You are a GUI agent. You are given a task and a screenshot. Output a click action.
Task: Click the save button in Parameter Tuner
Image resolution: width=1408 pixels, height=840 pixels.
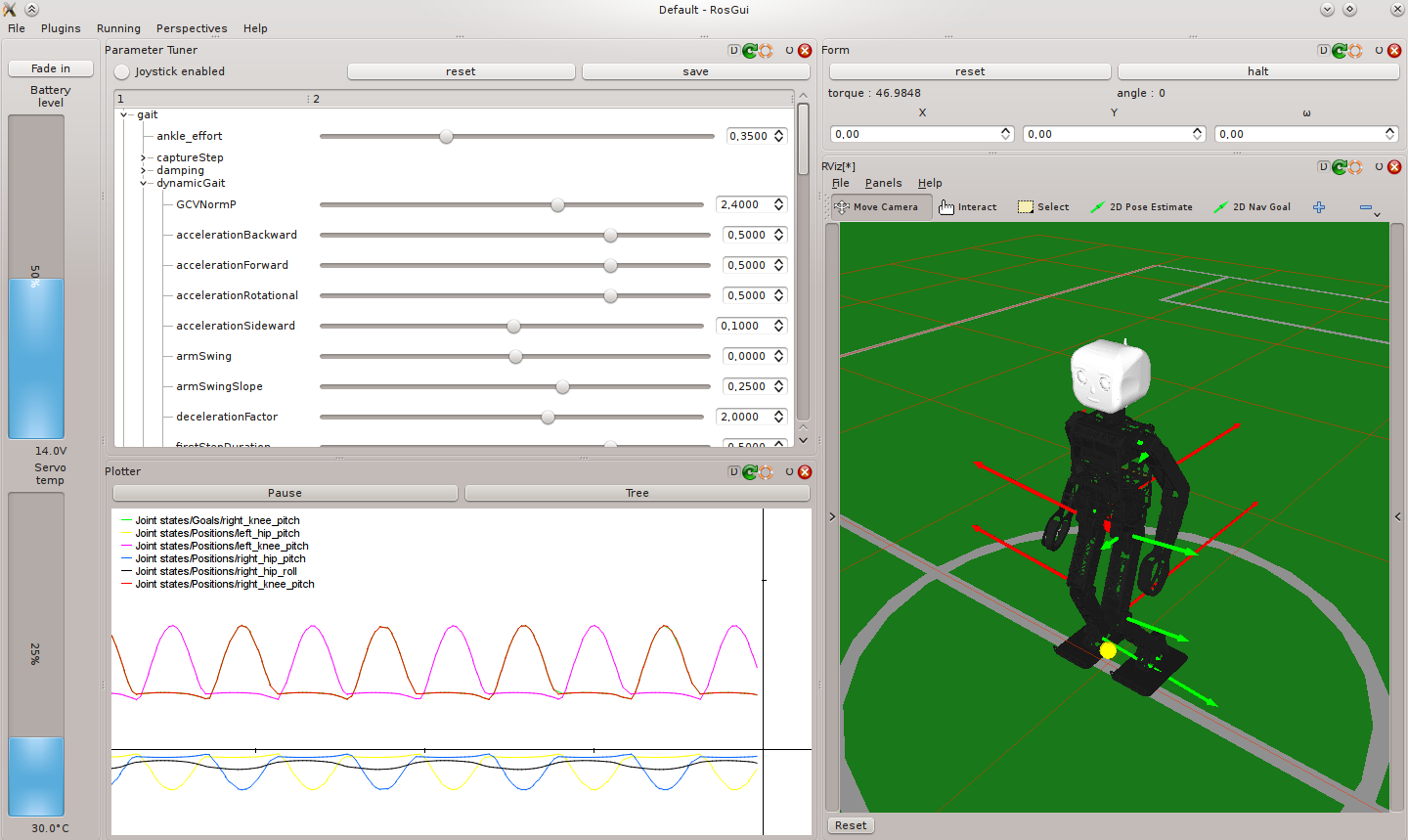click(x=695, y=71)
